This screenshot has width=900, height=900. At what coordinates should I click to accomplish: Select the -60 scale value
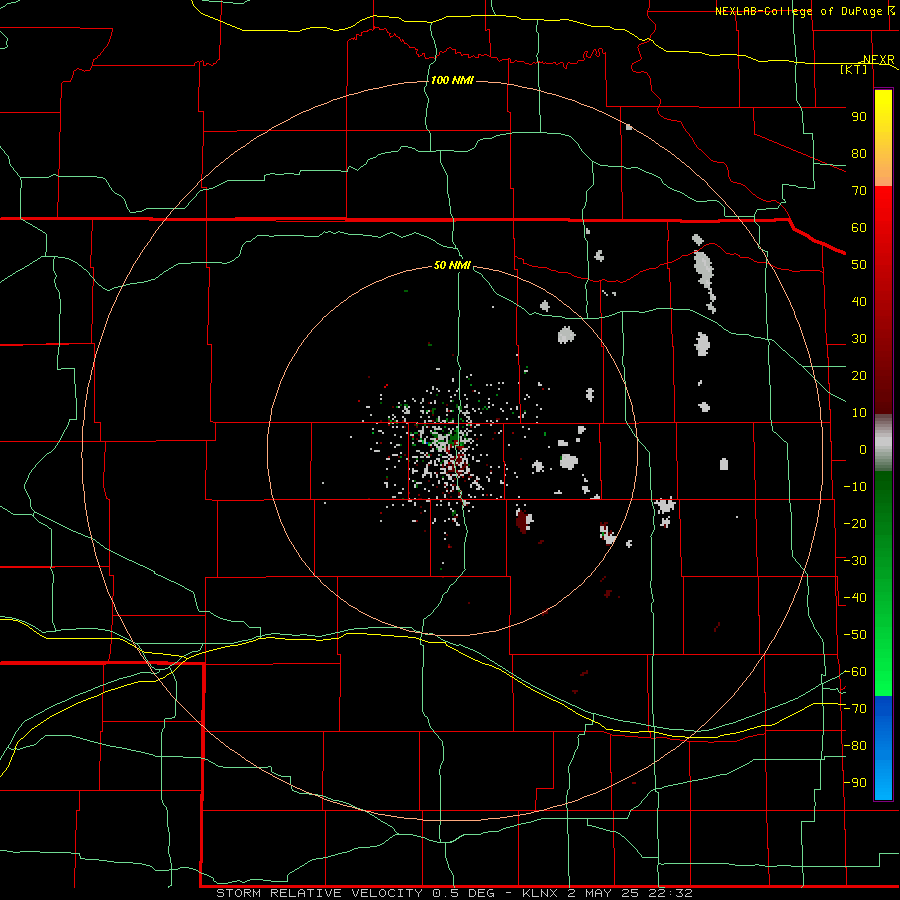click(855, 672)
